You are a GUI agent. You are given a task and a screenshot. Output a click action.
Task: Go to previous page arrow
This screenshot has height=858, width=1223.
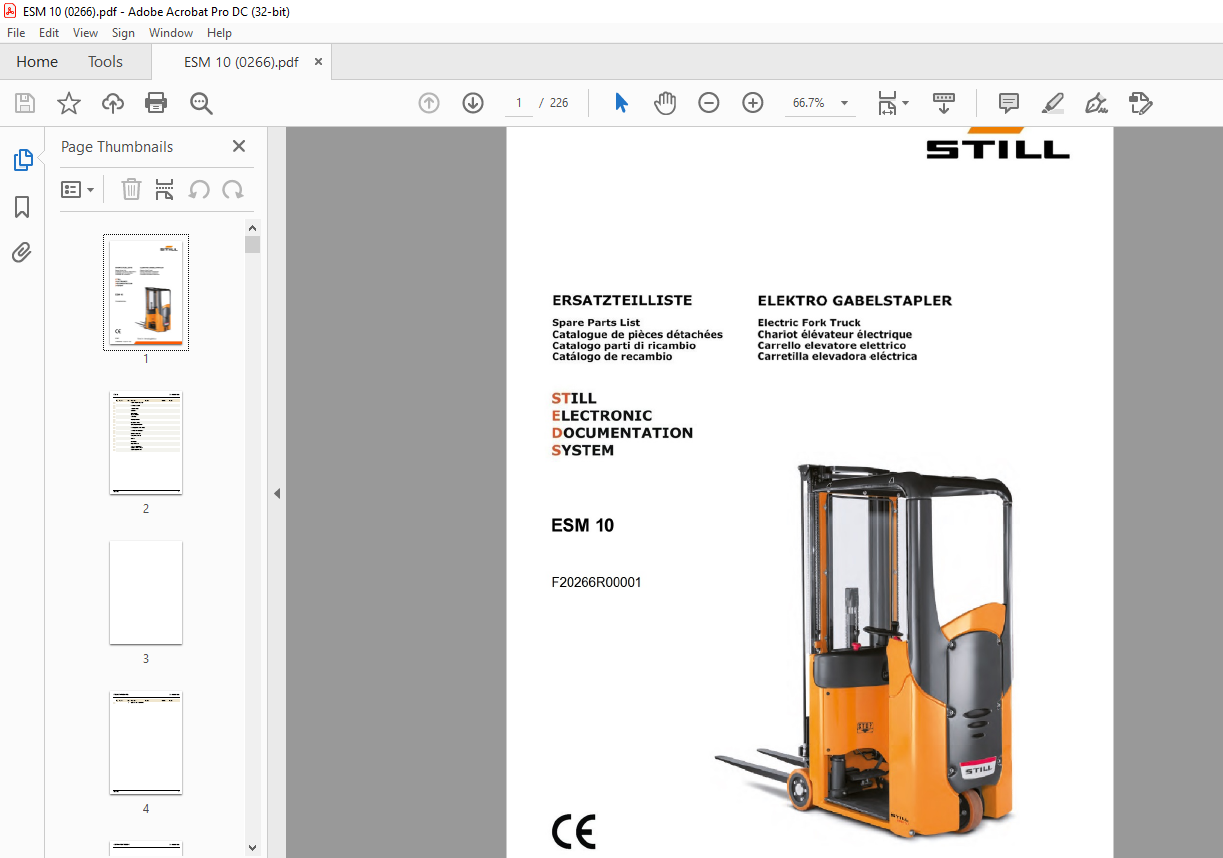429,103
